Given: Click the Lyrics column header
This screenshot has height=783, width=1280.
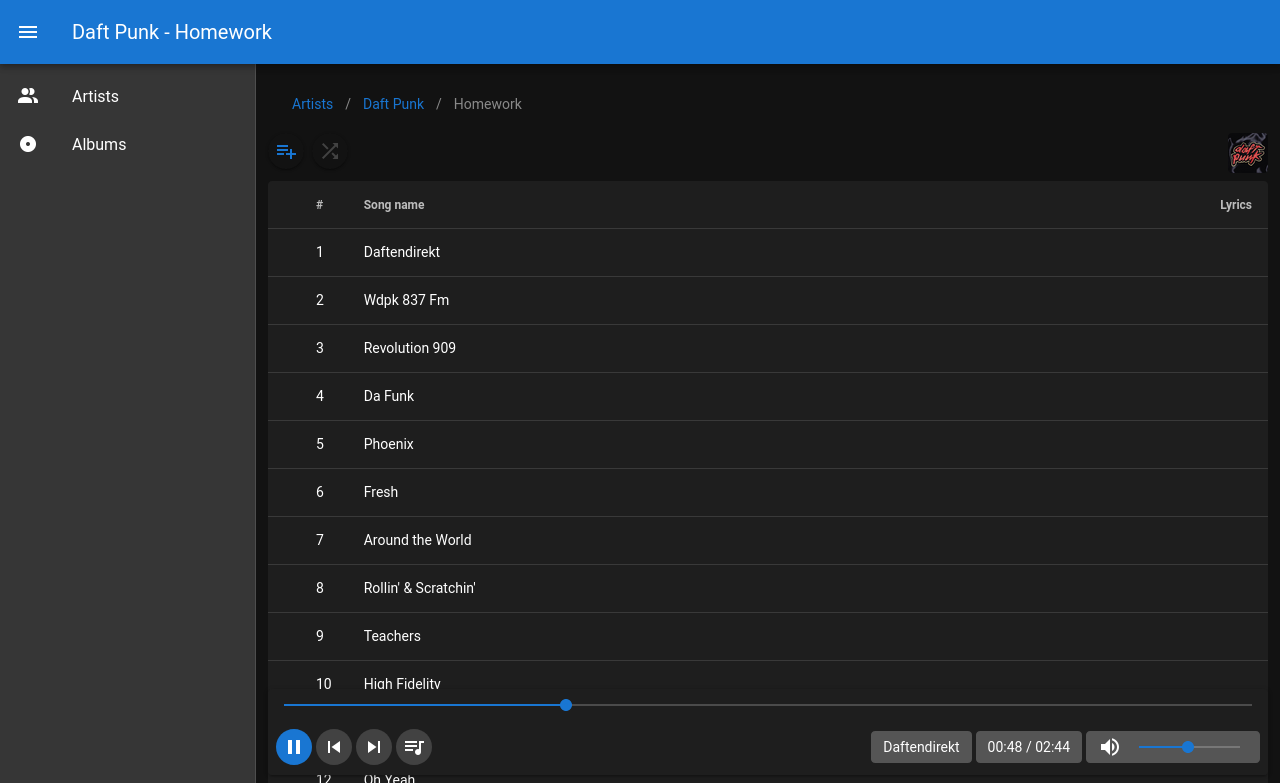Looking at the screenshot, I should [1236, 205].
